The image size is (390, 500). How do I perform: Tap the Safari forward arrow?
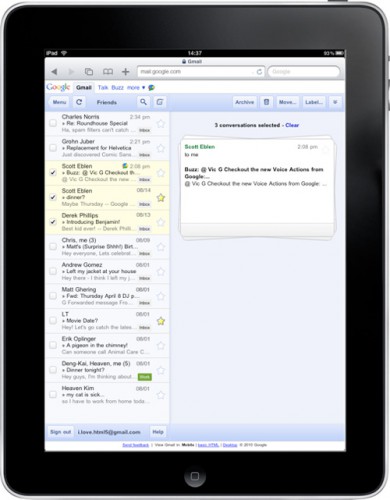[x=71, y=72]
